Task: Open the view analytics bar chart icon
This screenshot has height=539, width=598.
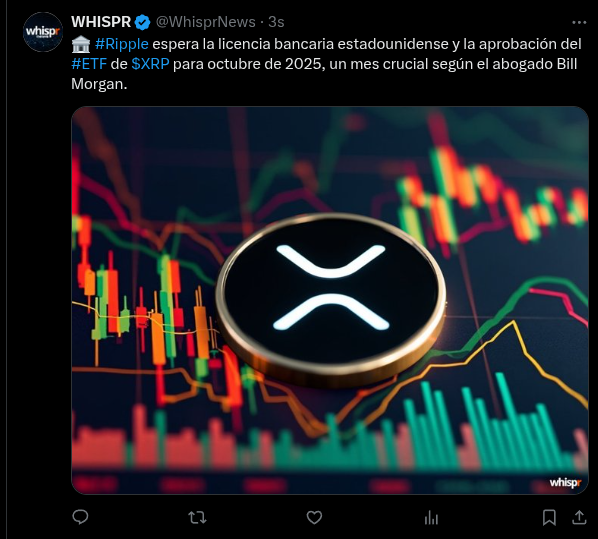Action: tap(431, 518)
